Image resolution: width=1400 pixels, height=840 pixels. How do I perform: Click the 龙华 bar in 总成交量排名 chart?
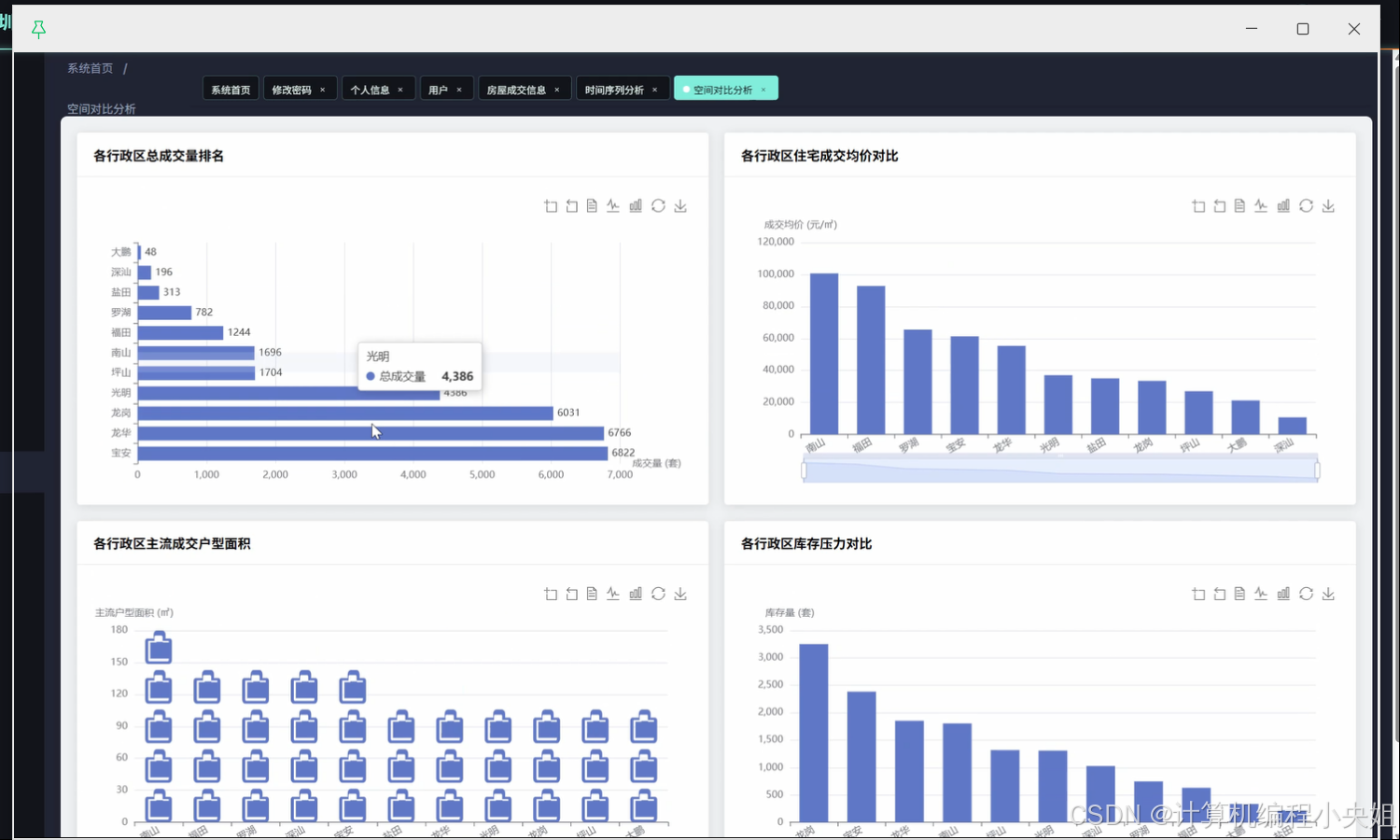371,433
